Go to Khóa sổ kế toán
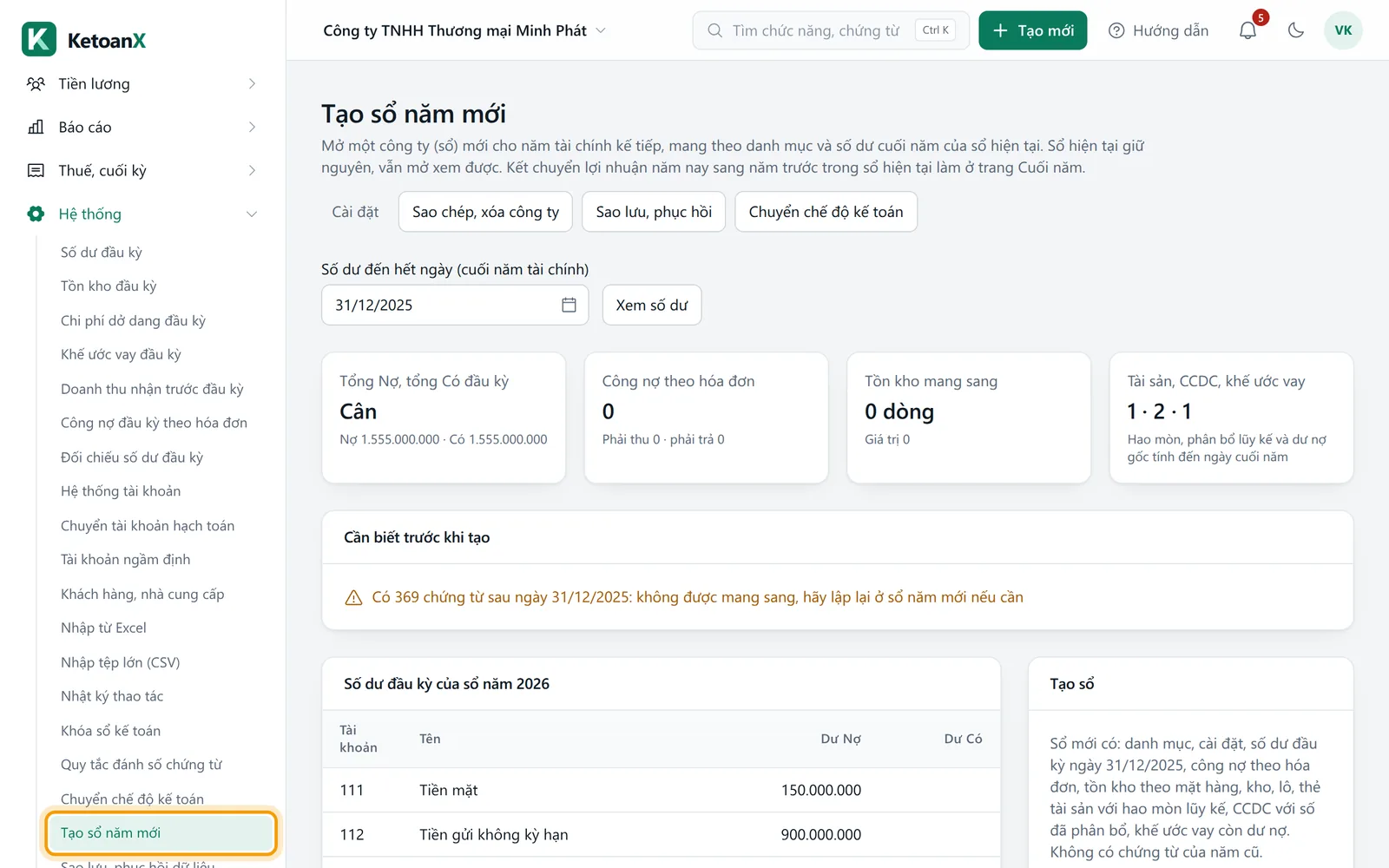Screen dimensions: 1389x868 [110, 731]
